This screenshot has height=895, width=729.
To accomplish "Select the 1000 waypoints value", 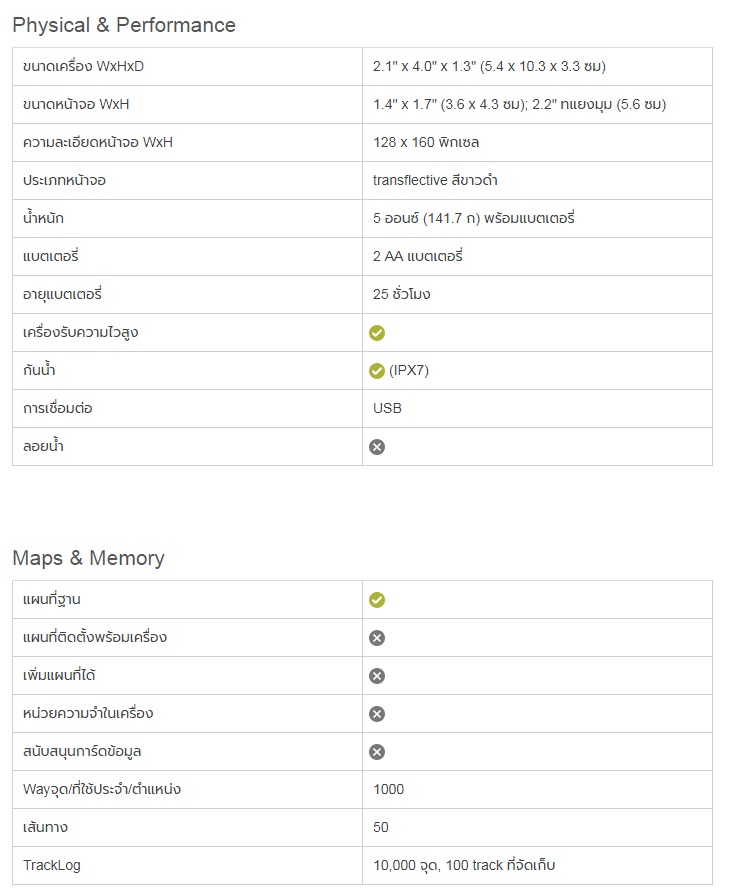I will (x=389, y=789).
